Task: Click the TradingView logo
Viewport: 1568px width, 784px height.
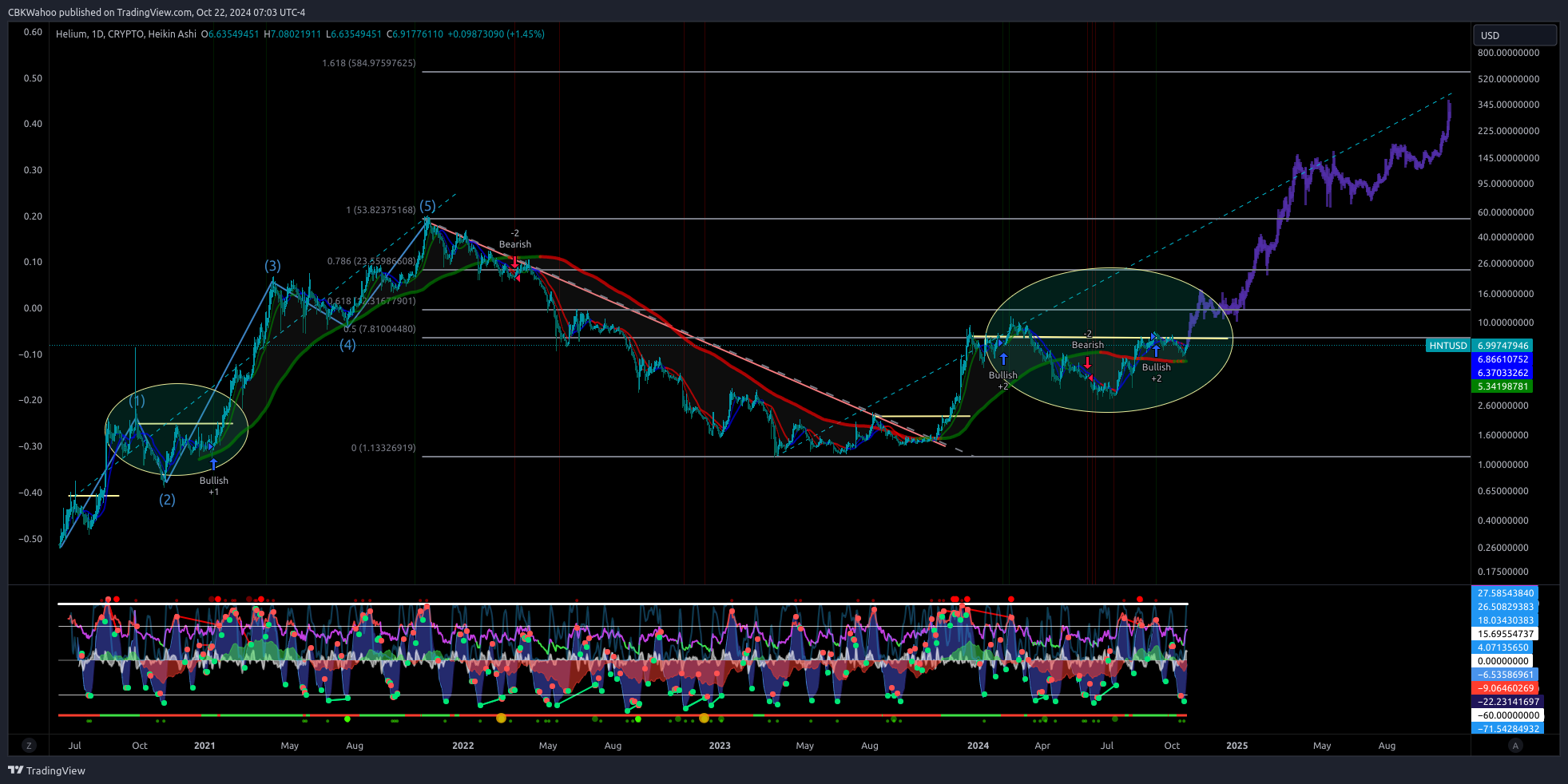Action: pyautogui.click(x=46, y=770)
